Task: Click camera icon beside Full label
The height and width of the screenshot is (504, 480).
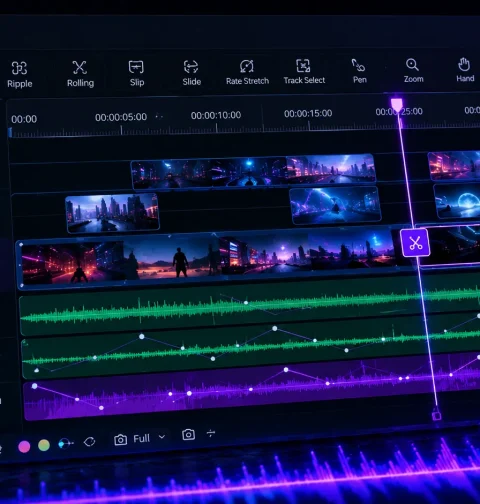Action: [x=120, y=440]
